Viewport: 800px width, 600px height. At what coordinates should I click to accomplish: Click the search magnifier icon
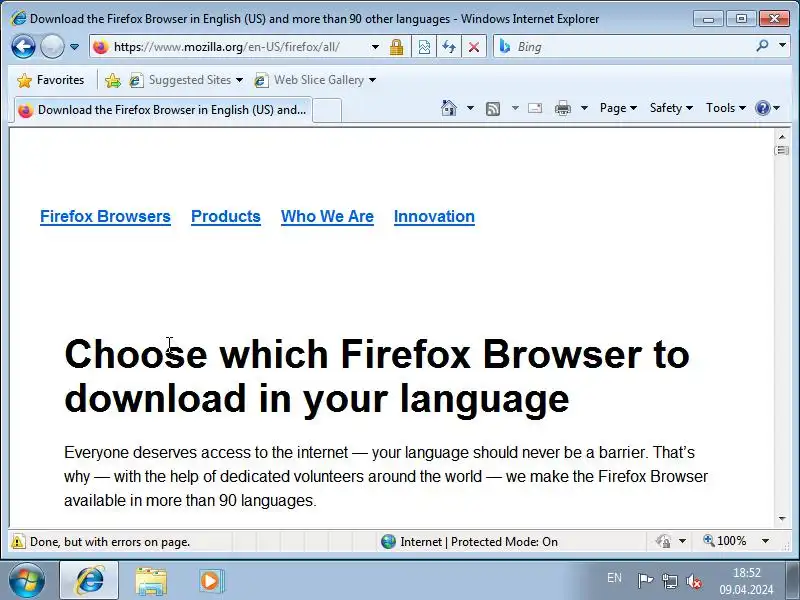(x=762, y=46)
